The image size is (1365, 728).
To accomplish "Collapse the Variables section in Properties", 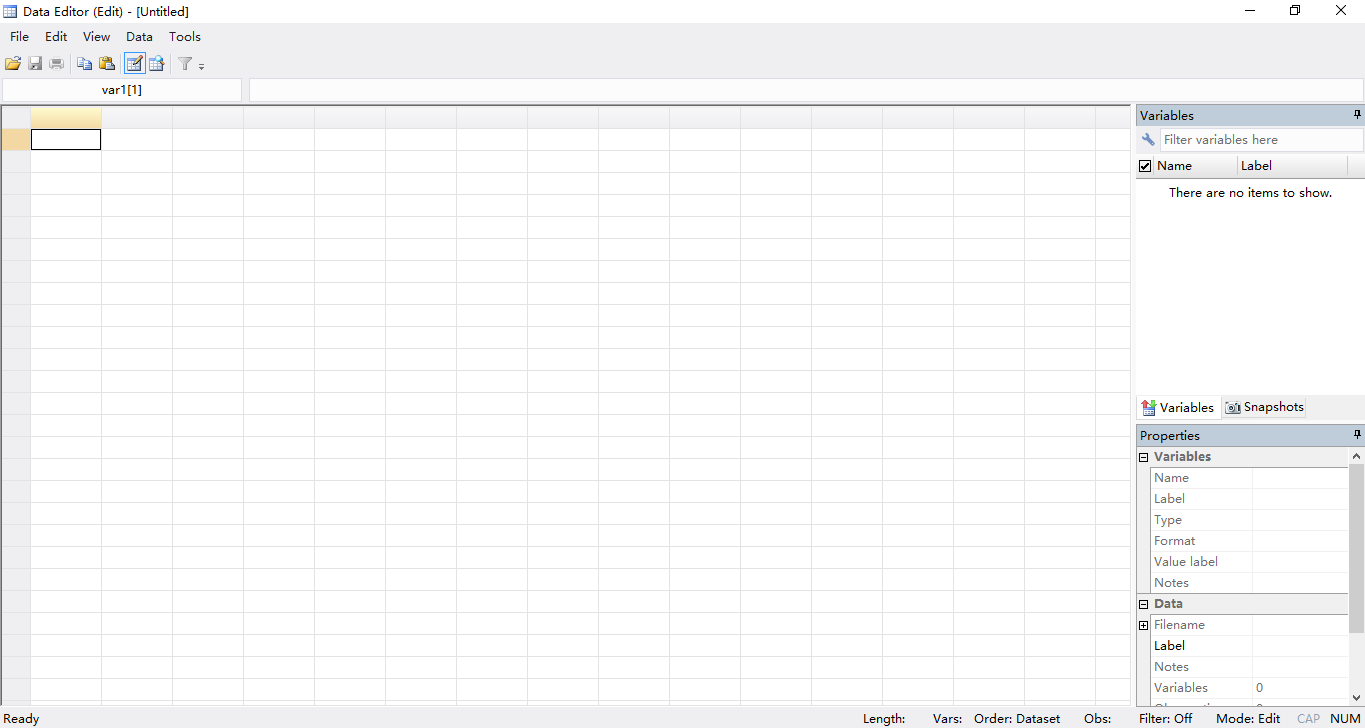I will 1144,457.
